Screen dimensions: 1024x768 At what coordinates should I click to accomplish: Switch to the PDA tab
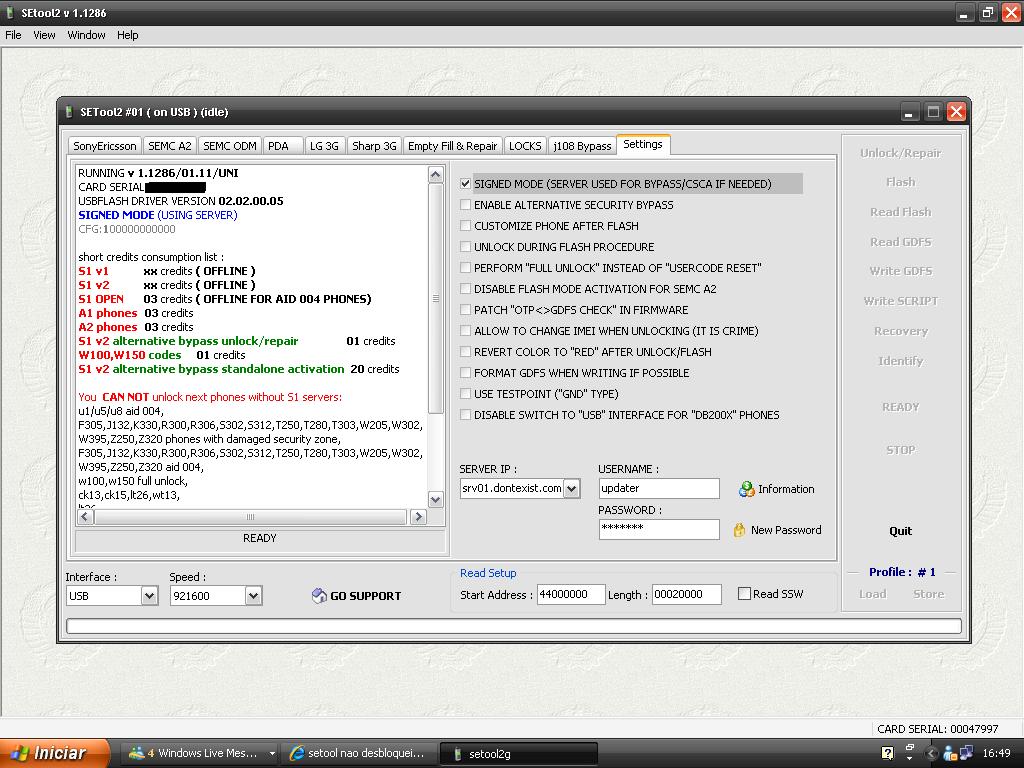[283, 146]
